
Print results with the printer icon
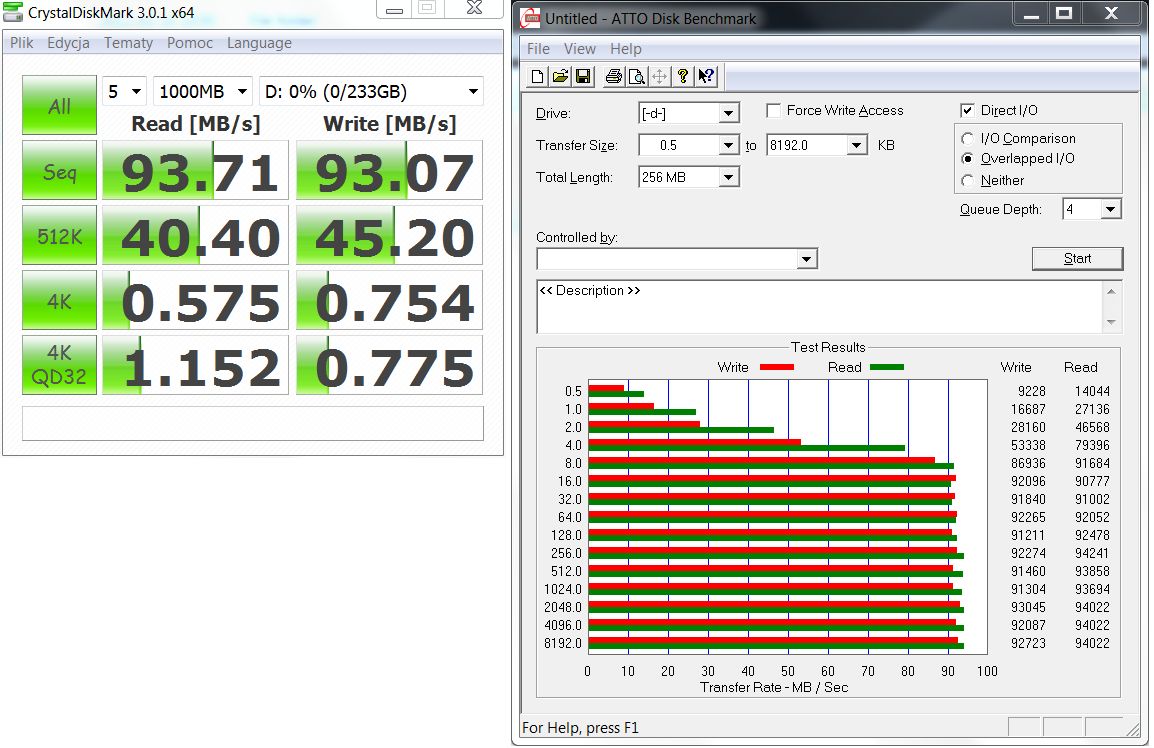[x=613, y=77]
